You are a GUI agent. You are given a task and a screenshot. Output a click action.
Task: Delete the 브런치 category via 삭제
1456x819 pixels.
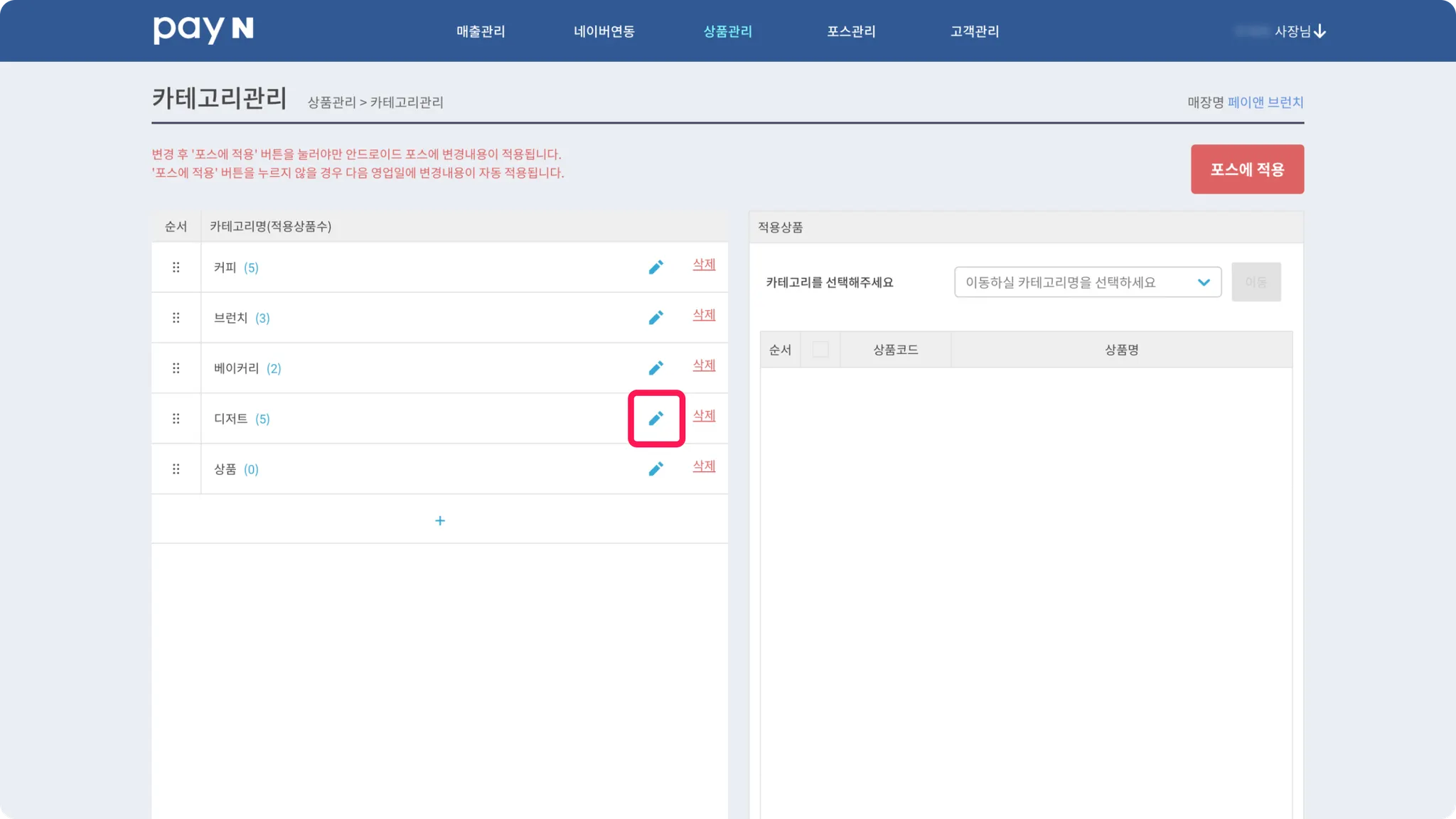[704, 314]
